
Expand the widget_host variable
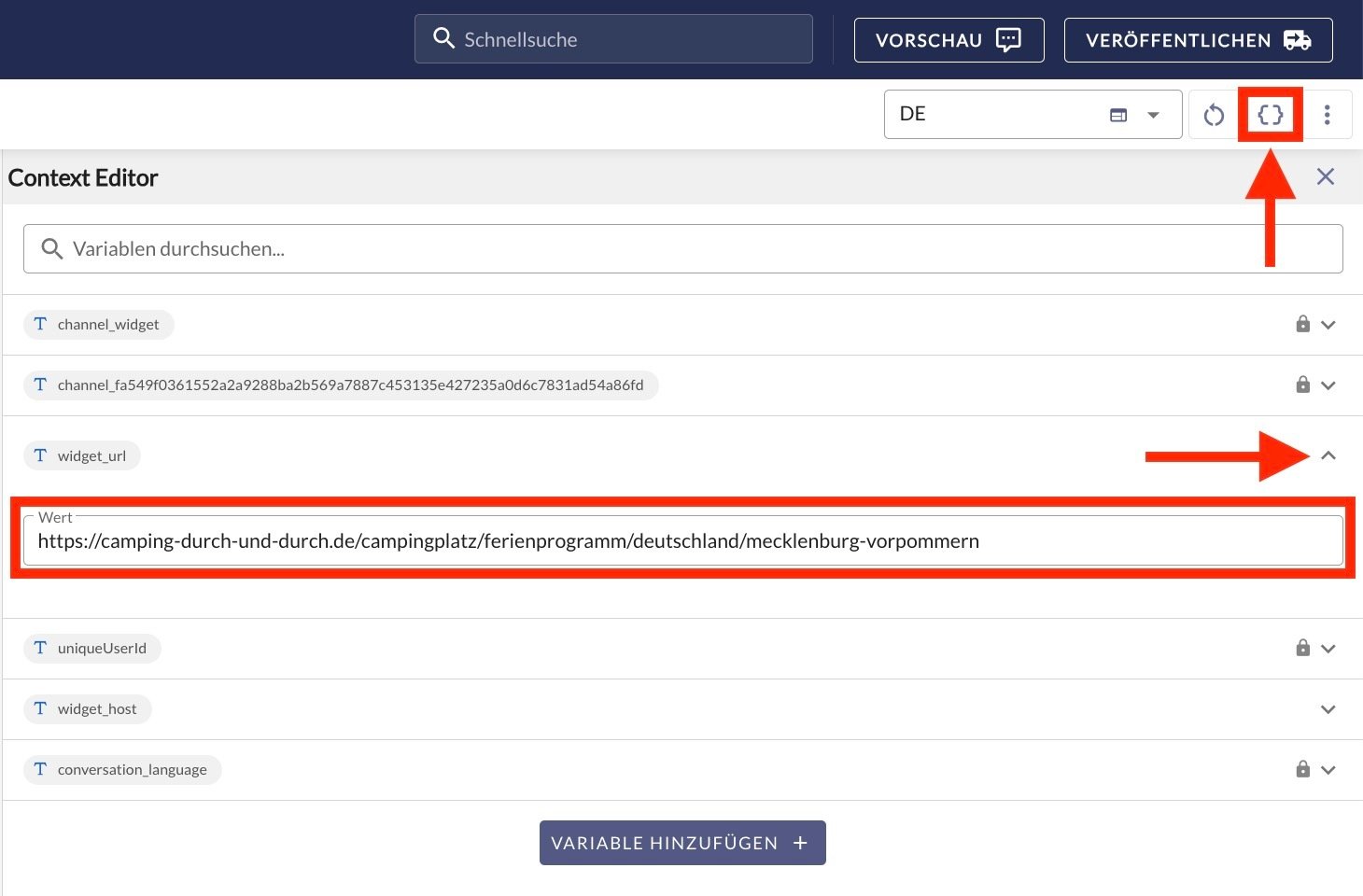pos(1328,709)
